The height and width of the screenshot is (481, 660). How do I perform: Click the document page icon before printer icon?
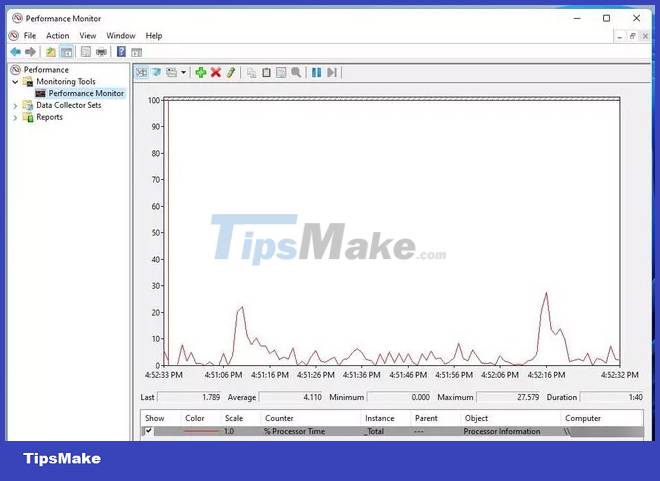coord(85,52)
